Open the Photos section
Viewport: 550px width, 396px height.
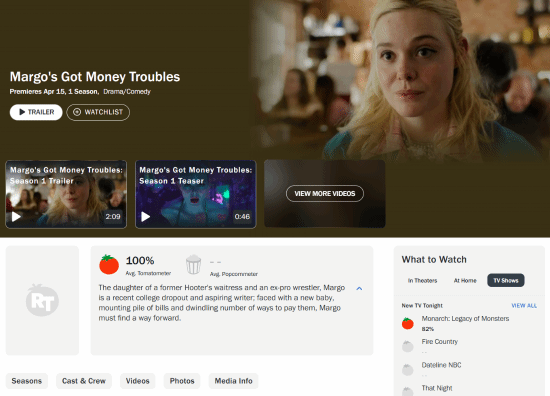point(182,381)
